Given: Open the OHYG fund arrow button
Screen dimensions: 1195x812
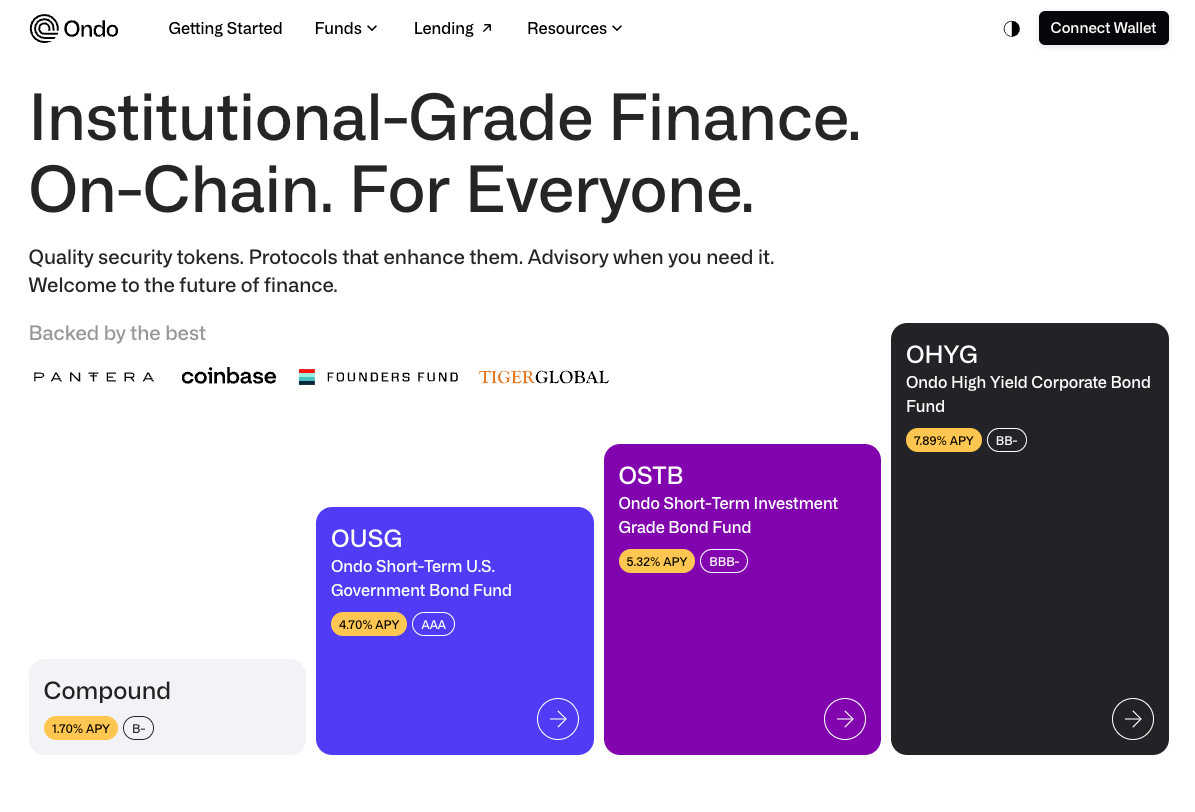Looking at the screenshot, I should (1132, 718).
